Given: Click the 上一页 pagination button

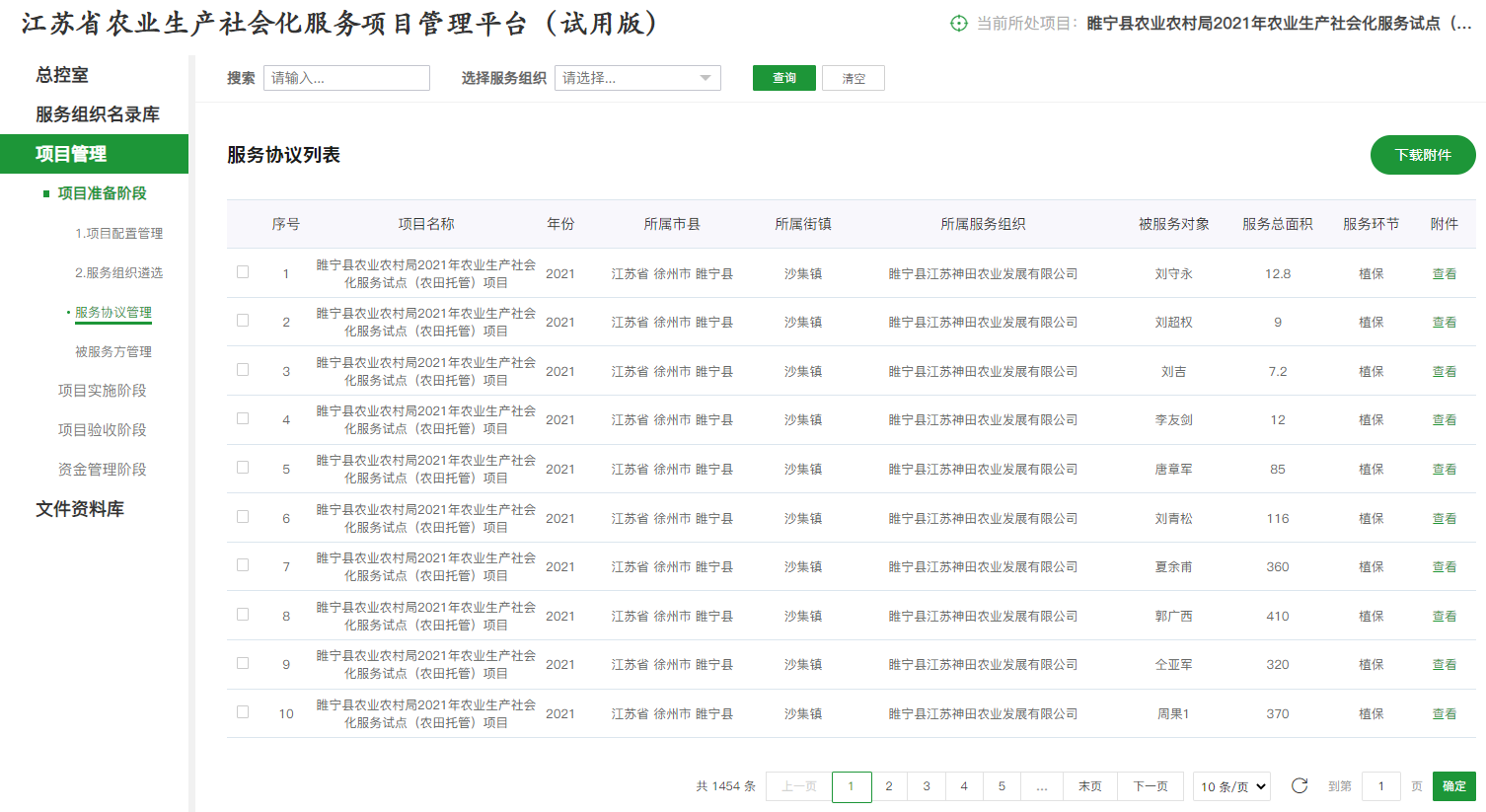Looking at the screenshot, I should [799, 786].
